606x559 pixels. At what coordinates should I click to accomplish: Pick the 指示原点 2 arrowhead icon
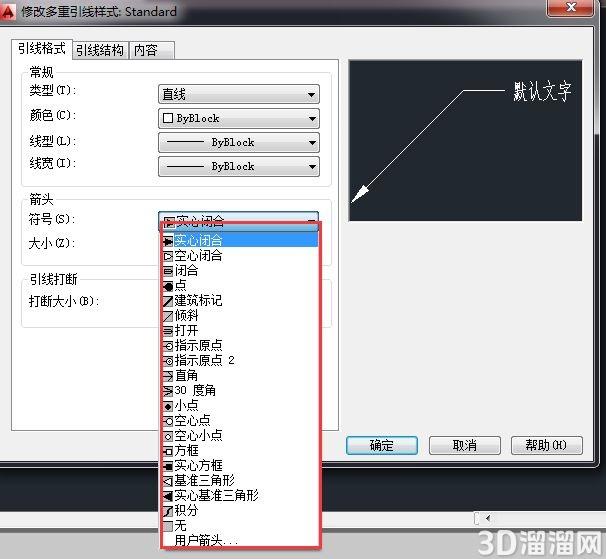click(x=168, y=361)
